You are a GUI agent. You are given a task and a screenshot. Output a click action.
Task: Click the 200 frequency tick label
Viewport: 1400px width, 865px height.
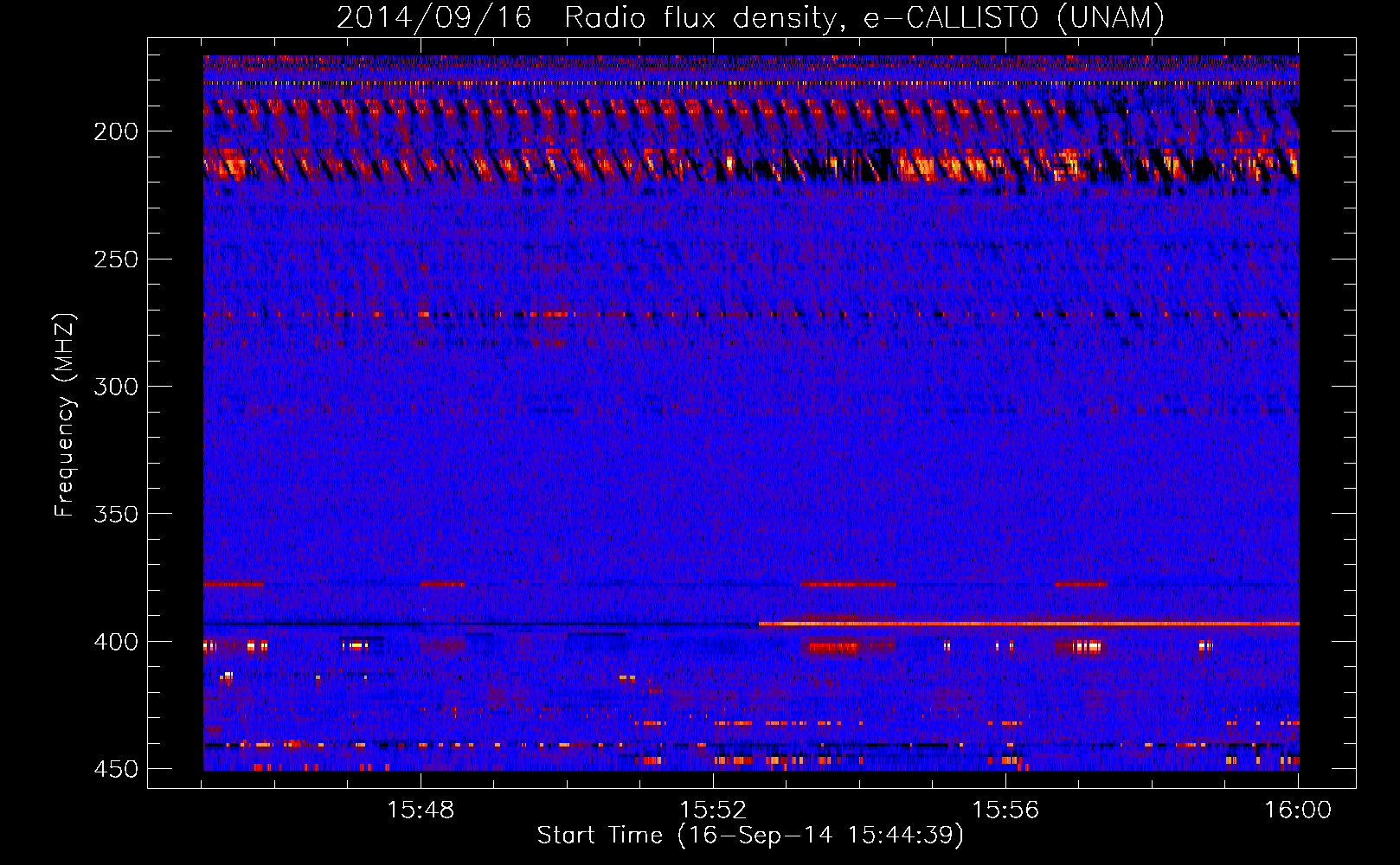(116, 131)
